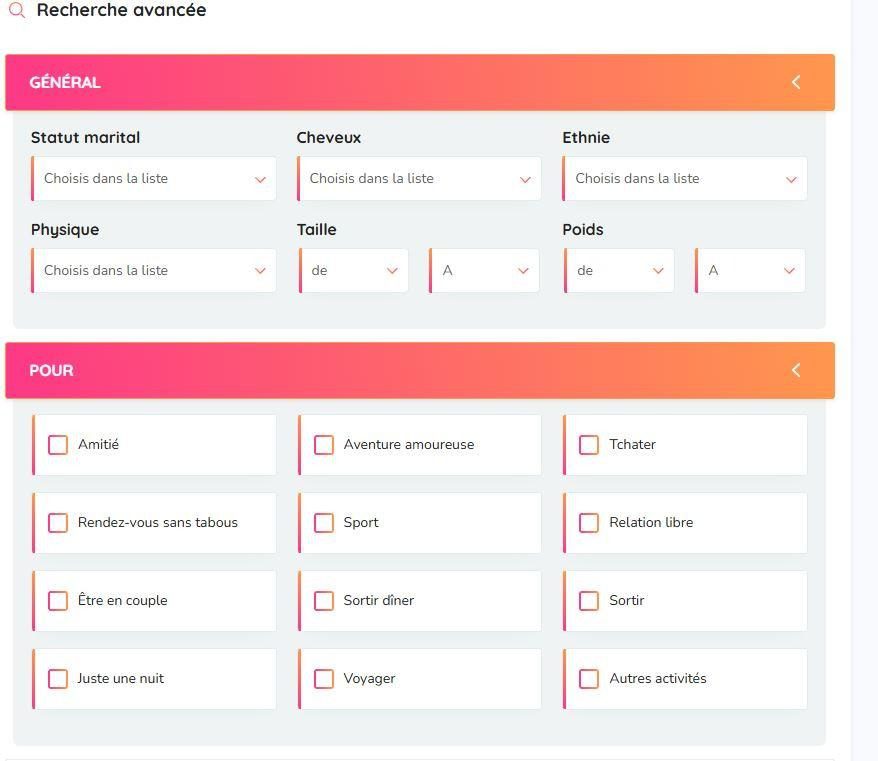
Task: Collapse the GÉNÉRAL section with its chevron
Action: (x=796, y=82)
